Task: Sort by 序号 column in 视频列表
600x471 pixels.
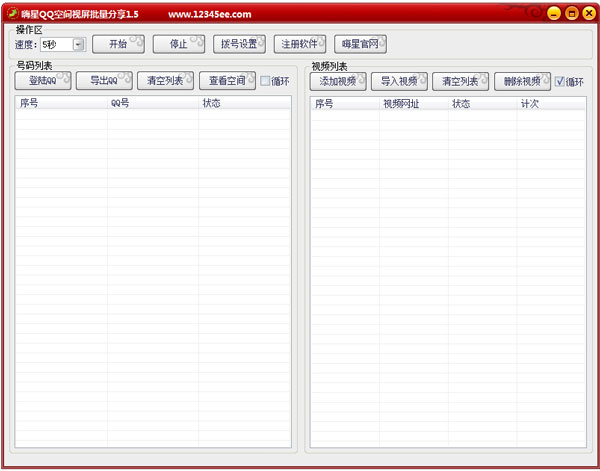Action: click(x=345, y=104)
